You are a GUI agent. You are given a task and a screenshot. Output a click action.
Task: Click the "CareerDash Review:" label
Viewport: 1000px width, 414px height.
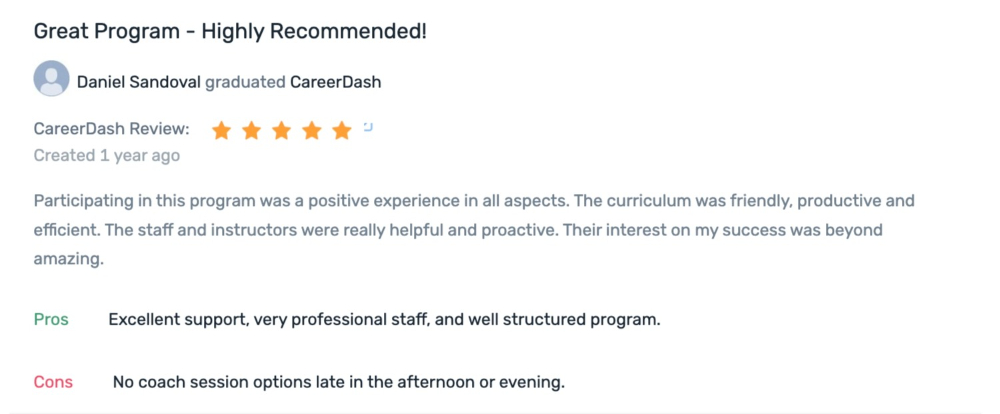[112, 129]
